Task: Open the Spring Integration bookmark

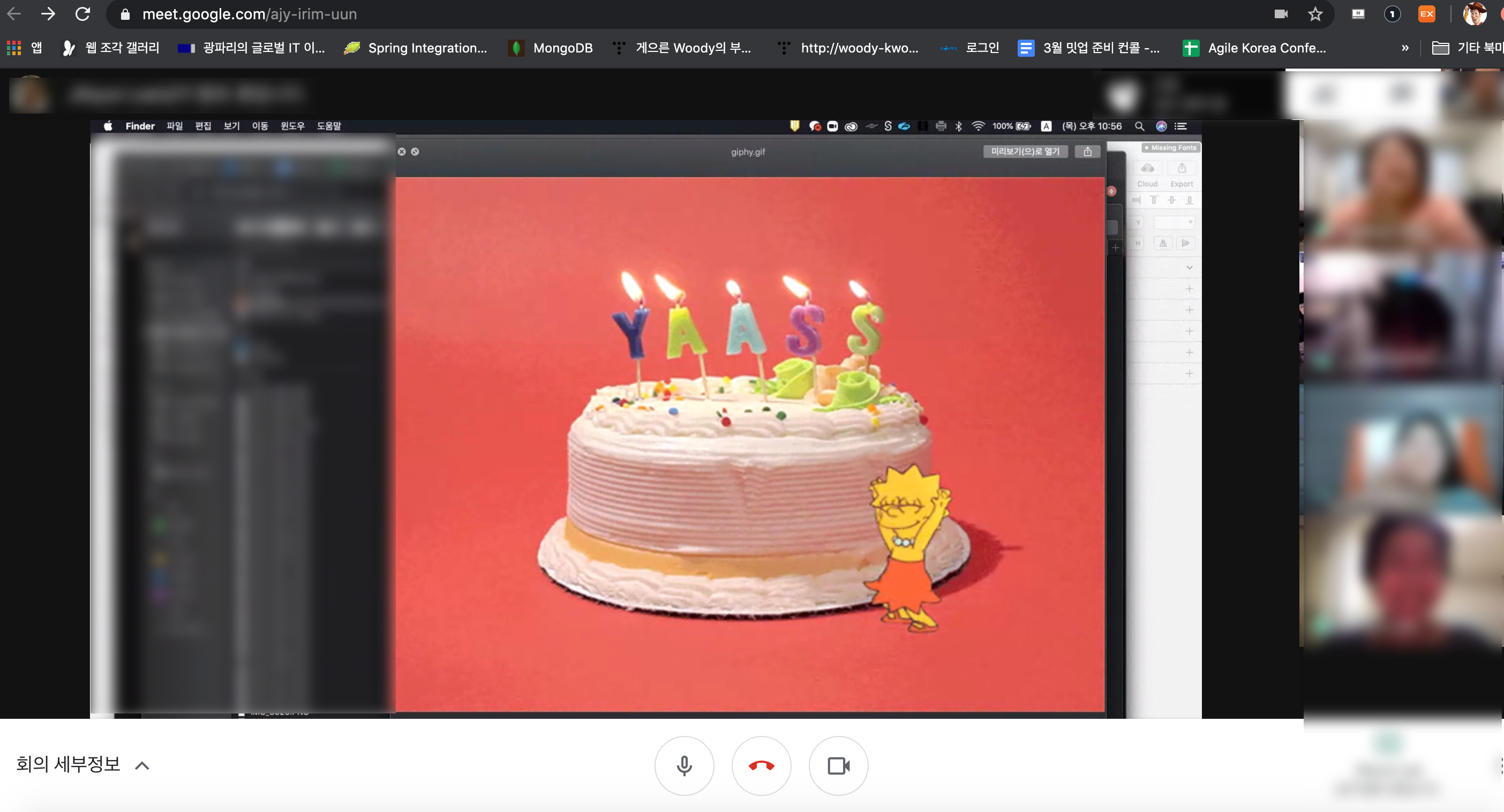Action: pyautogui.click(x=416, y=48)
